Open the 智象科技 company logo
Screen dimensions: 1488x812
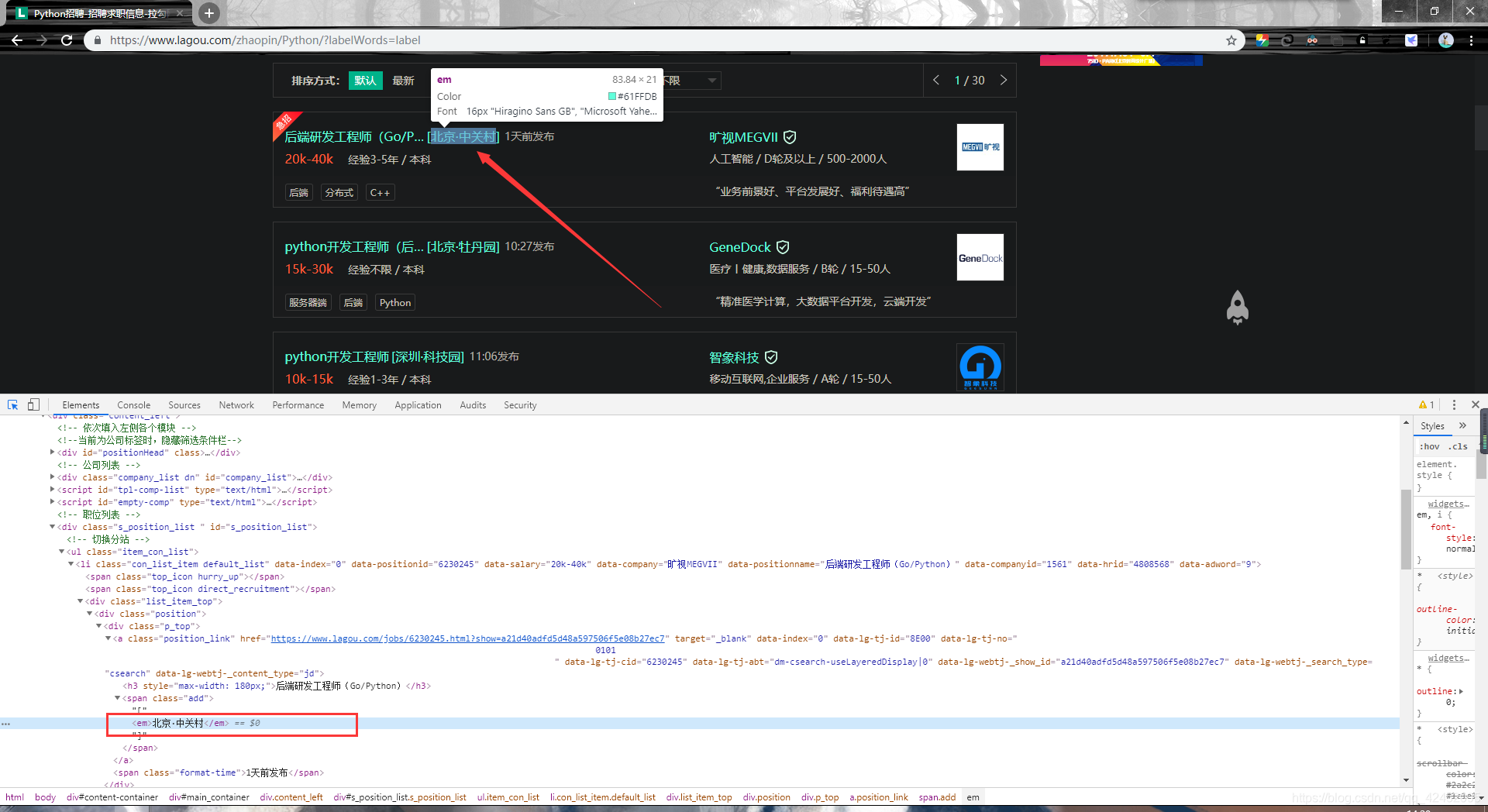980,367
